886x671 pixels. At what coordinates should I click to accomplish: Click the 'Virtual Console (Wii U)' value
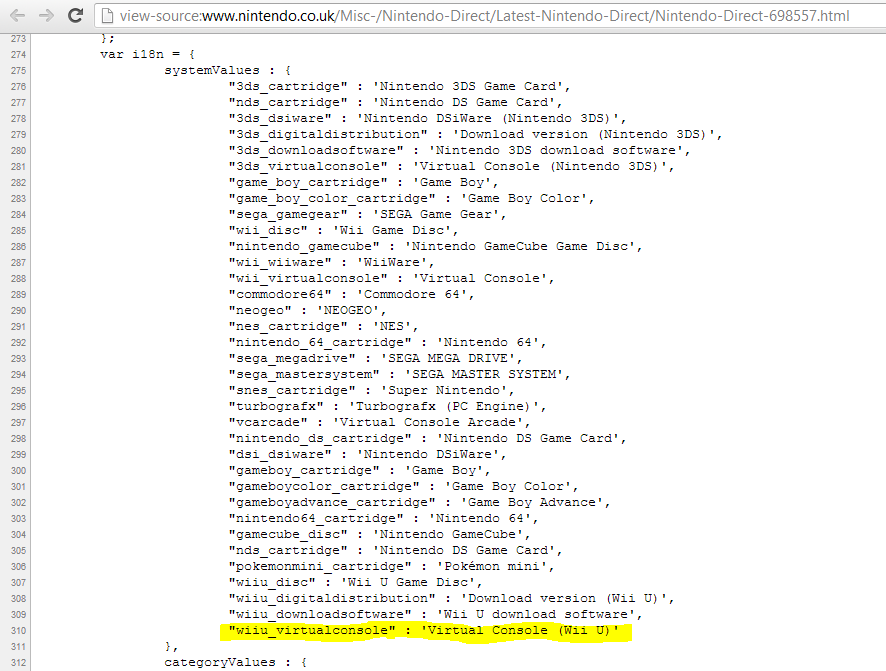[x=519, y=630]
